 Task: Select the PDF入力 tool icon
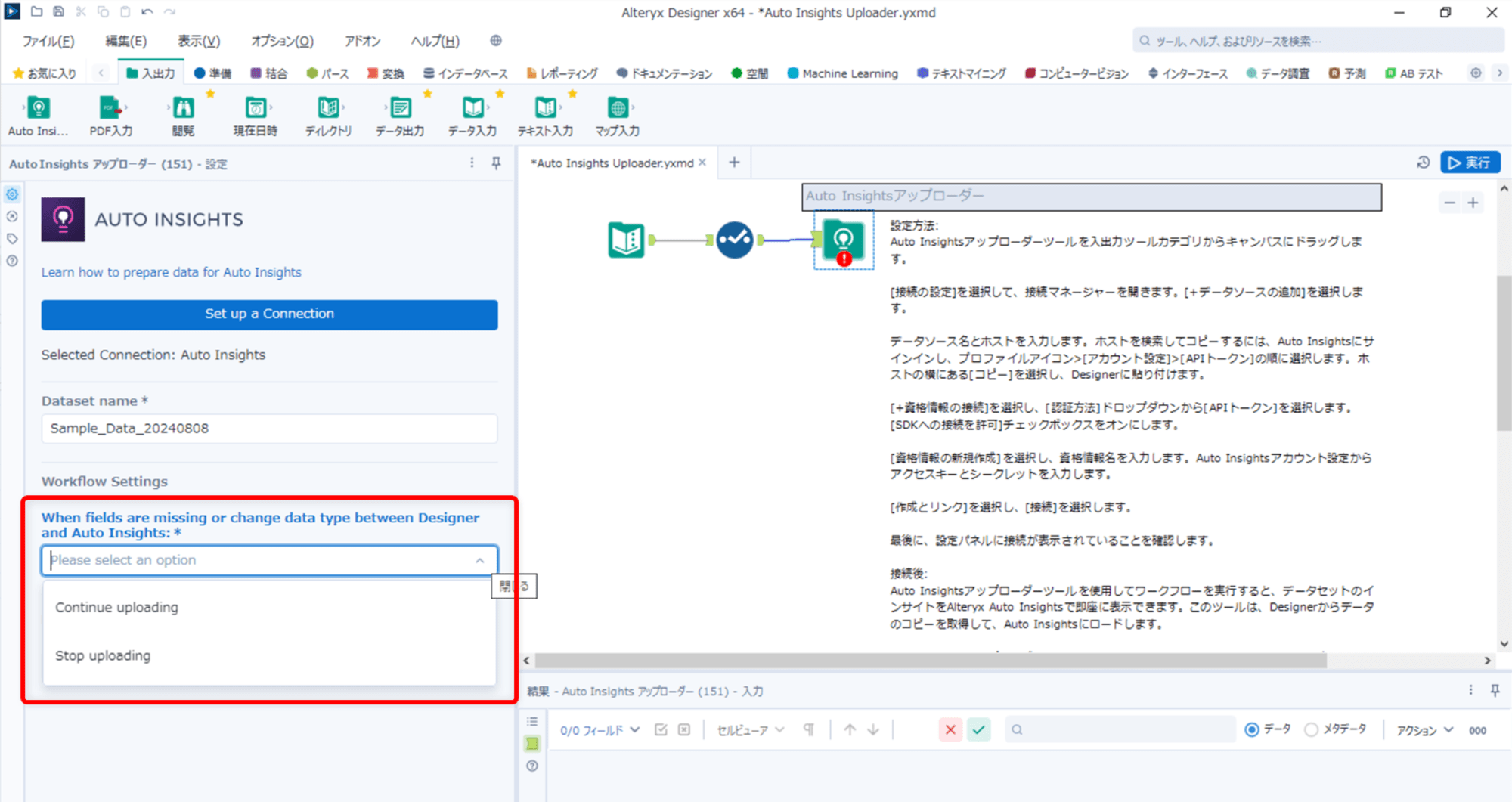(110, 109)
